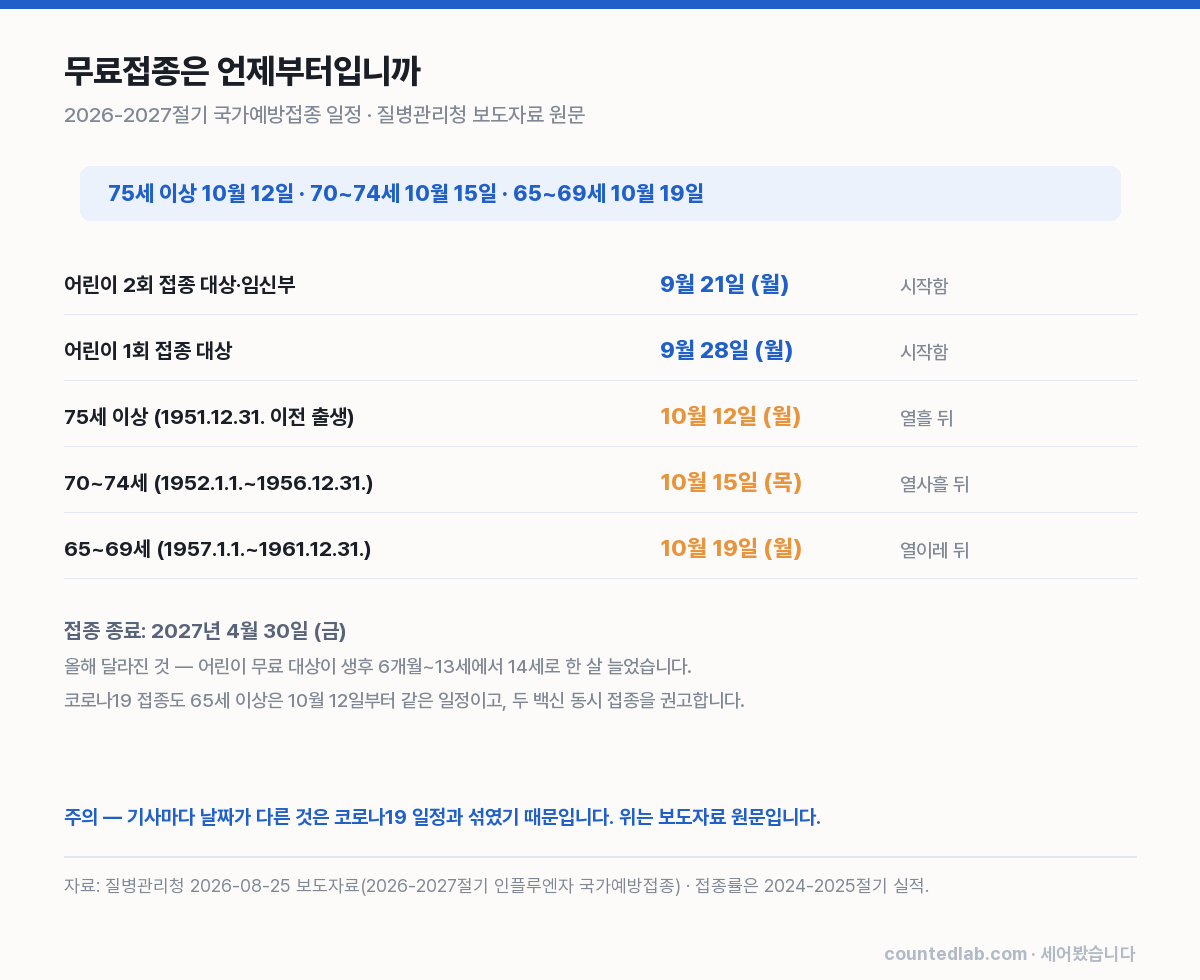Click the 열흘 뒤 status text
This screenshot has width=1200, height=980.
pos(927,418)
